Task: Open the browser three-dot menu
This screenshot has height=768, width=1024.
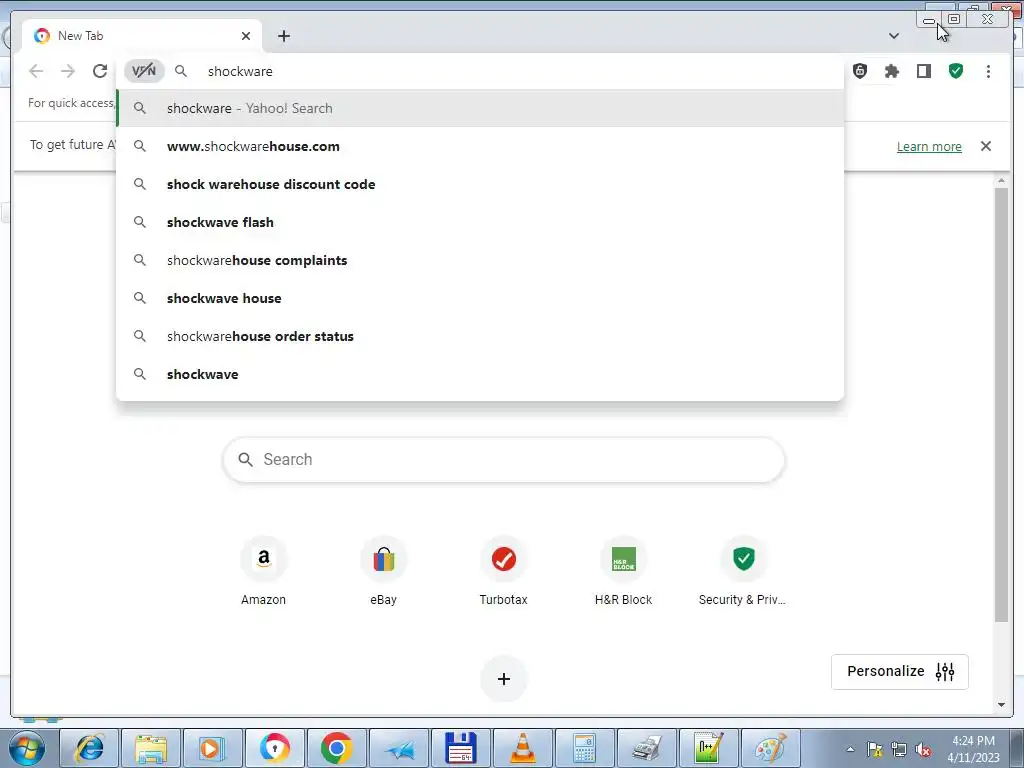Action: click(988, 71)
